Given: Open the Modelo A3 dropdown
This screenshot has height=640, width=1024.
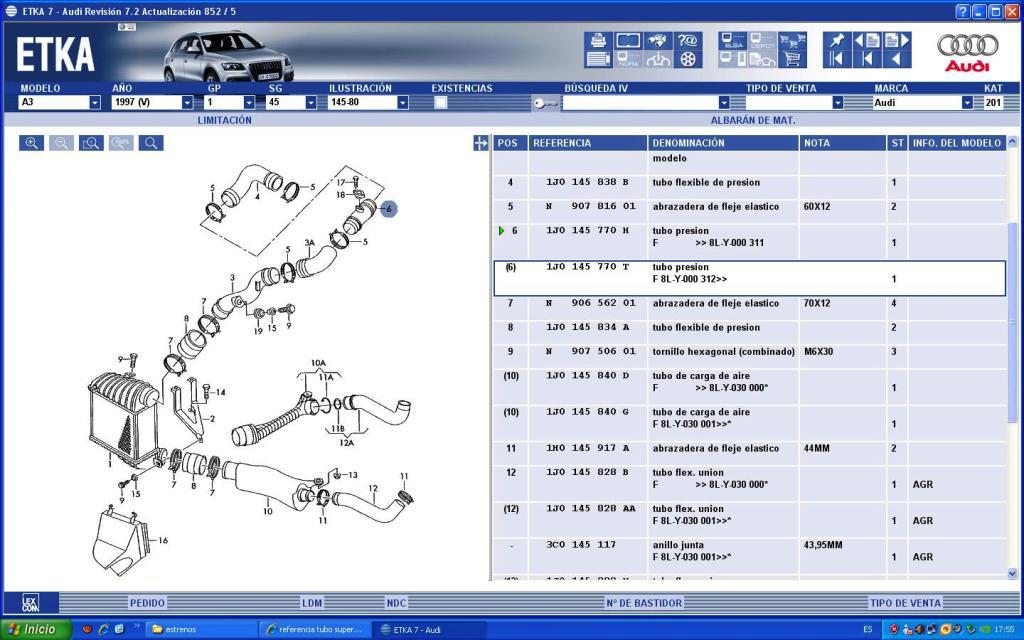Looking at the screenshot, I should click(x=95, y=103).
